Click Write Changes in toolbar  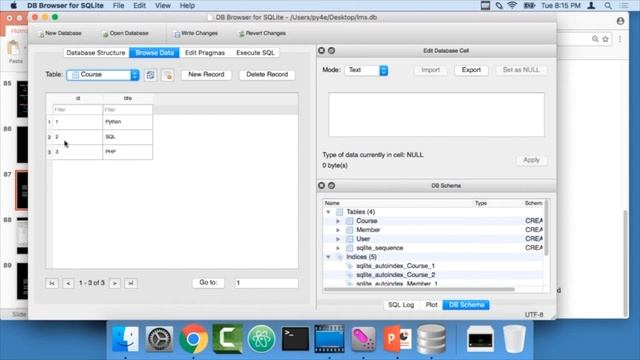click(196, 33)
